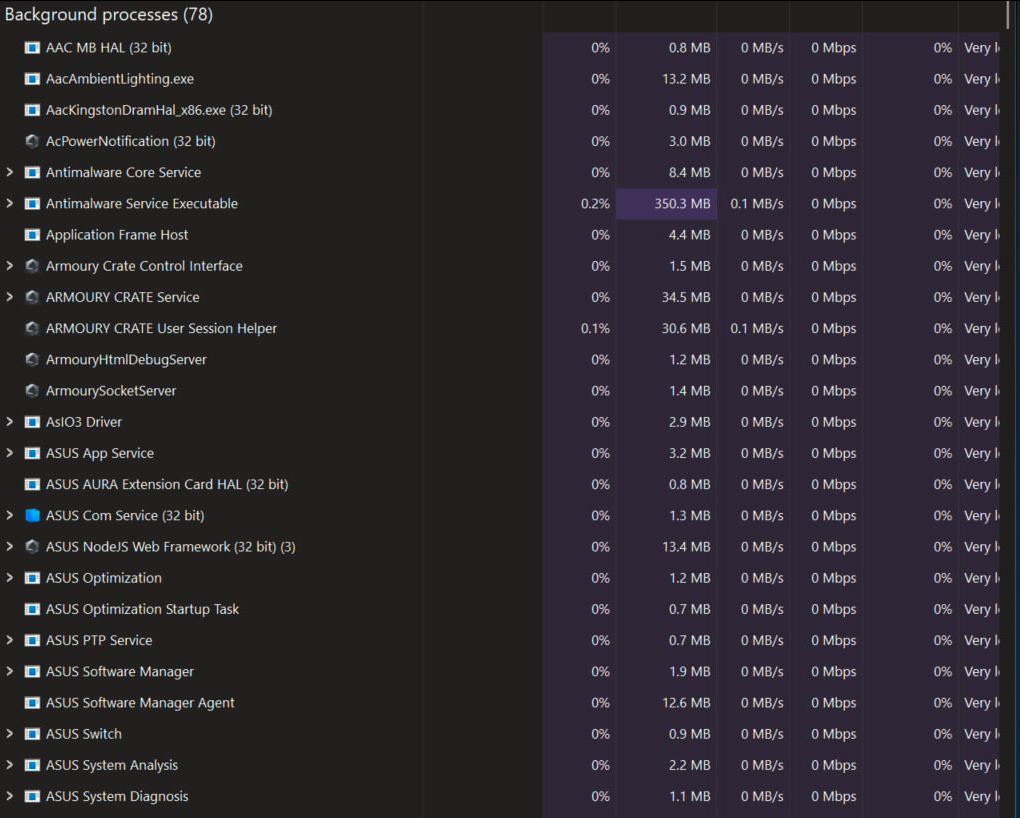Select the ArmourySocketServer process name
1020x818 pixels.
click(x=111, y=391)
